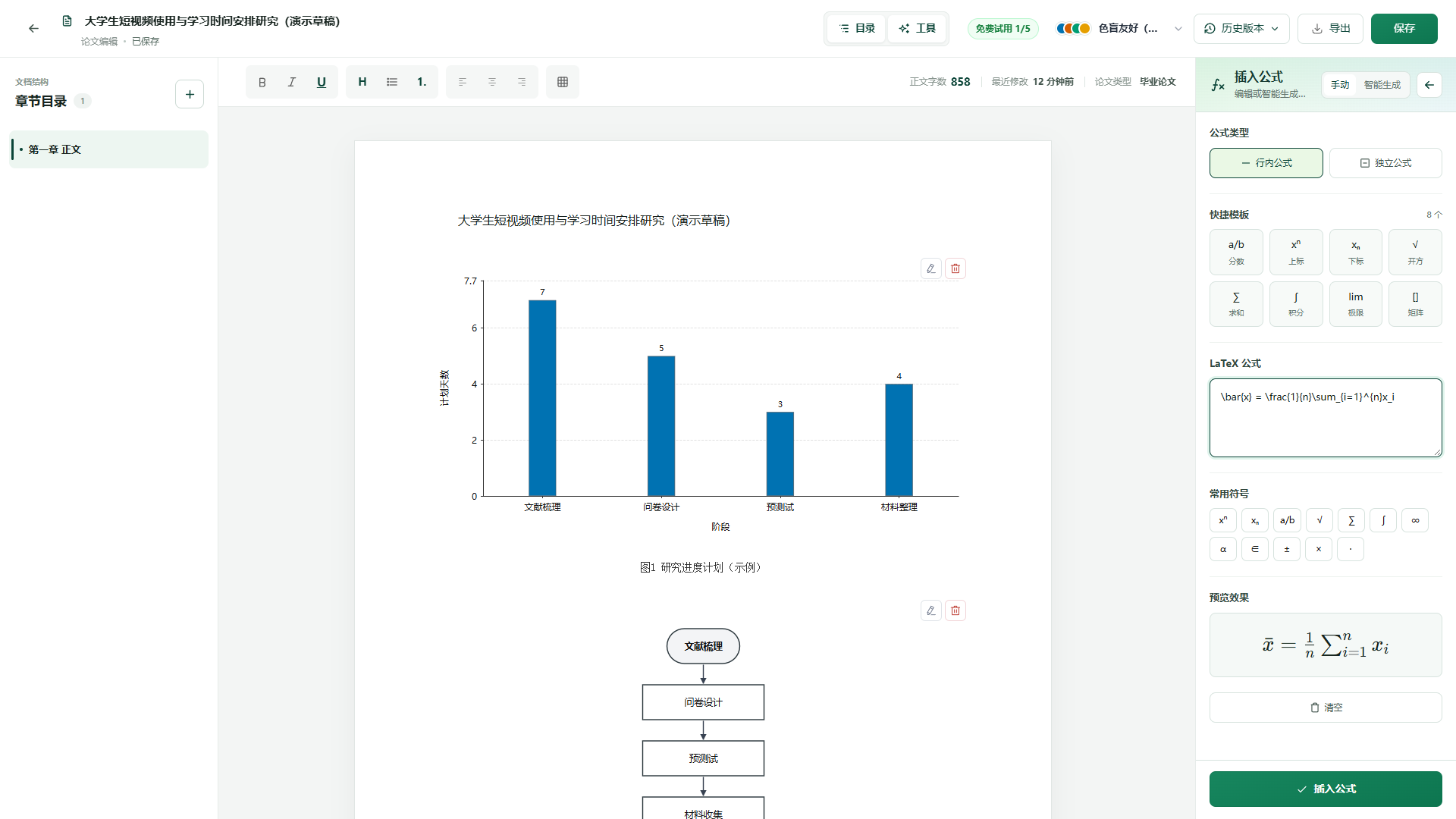Insert the infinity ∞ symbol

tap(1415, 520)
